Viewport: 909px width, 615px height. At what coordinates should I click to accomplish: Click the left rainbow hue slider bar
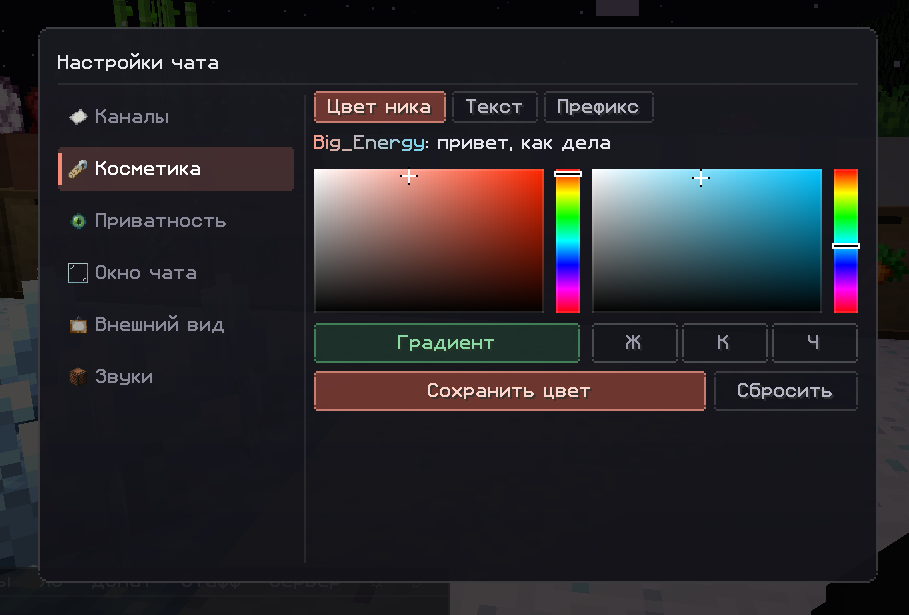pyautogui.click(x=568, y=241)
